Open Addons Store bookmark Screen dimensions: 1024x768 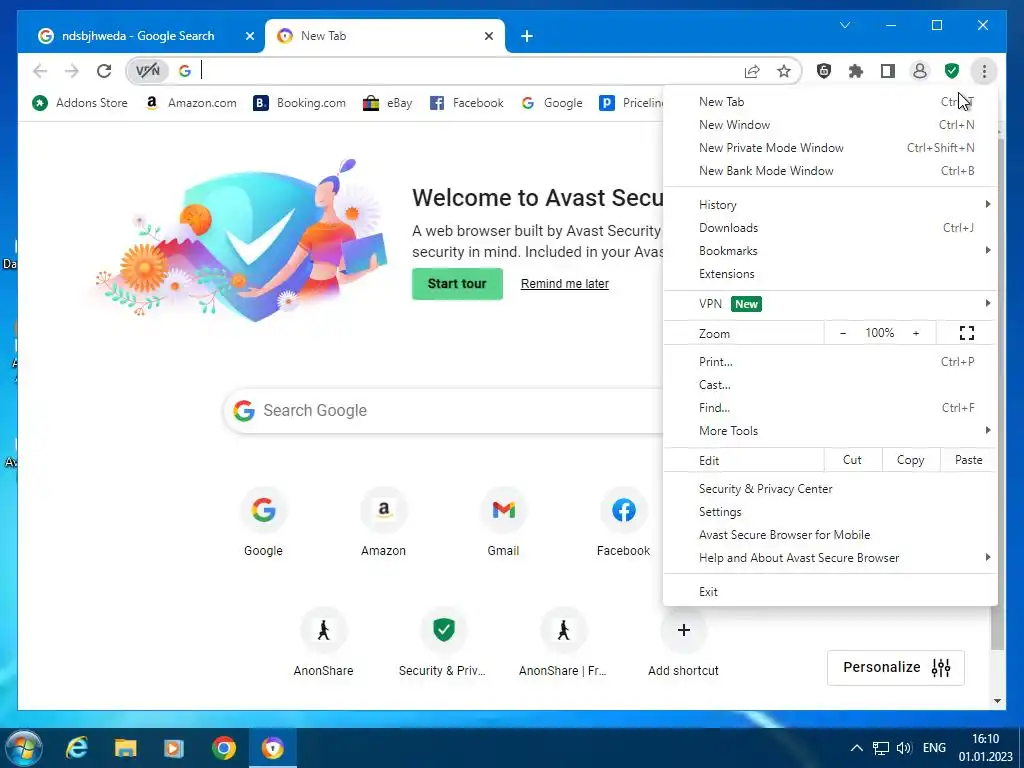pyautogui.click(x=80, y=103)
